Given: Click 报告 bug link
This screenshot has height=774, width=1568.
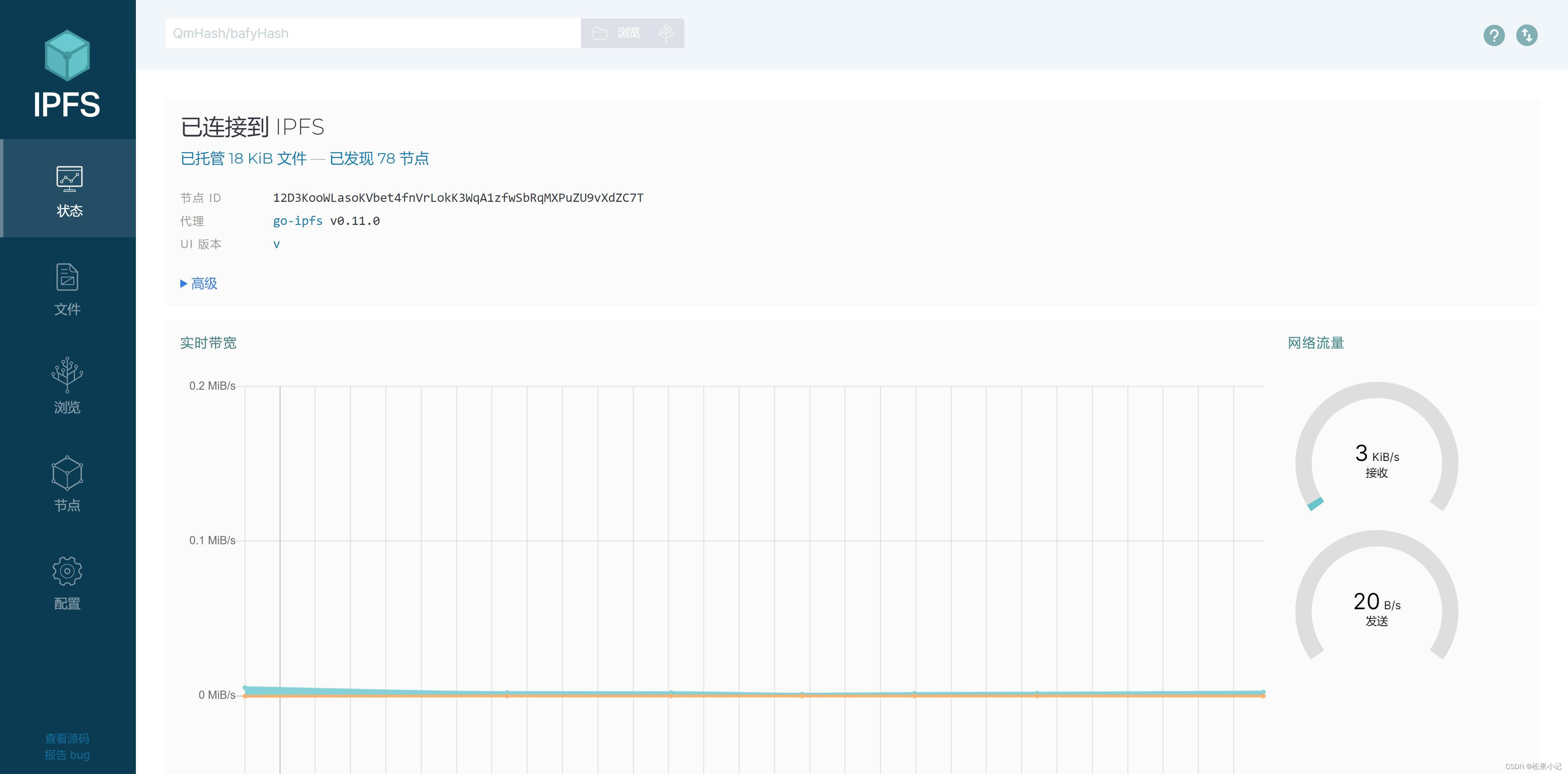Looking at the screenshot, I should [x=67, y=755].
